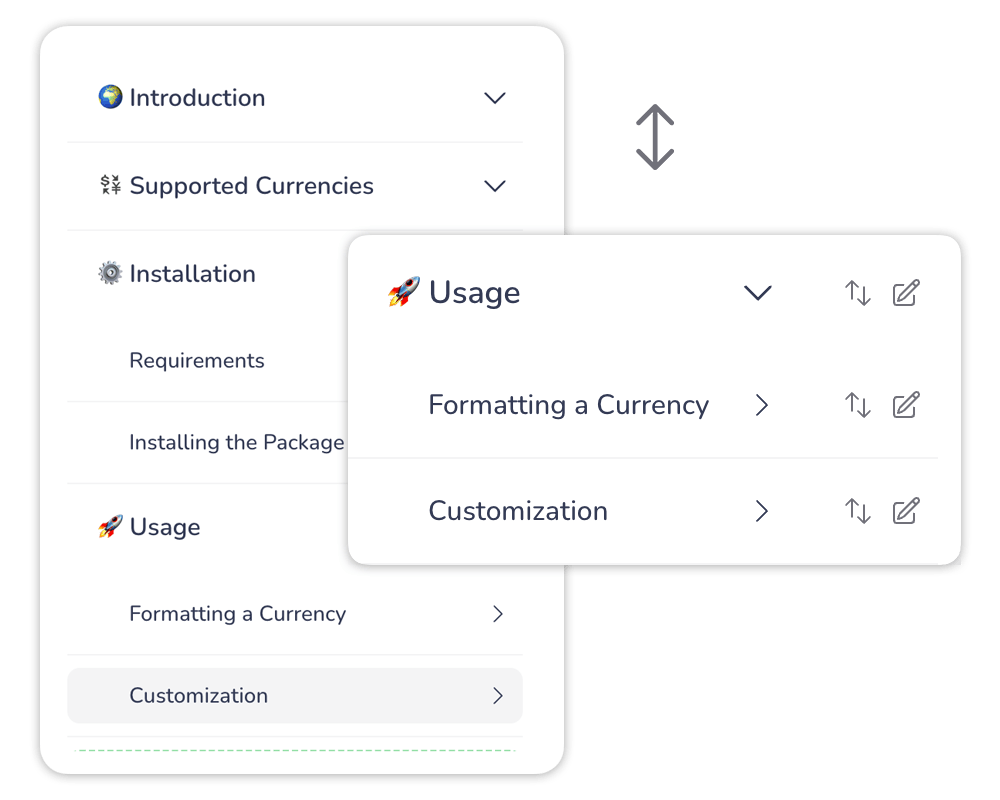Select the Installation section heading
1000x800 pixels.
192,274
